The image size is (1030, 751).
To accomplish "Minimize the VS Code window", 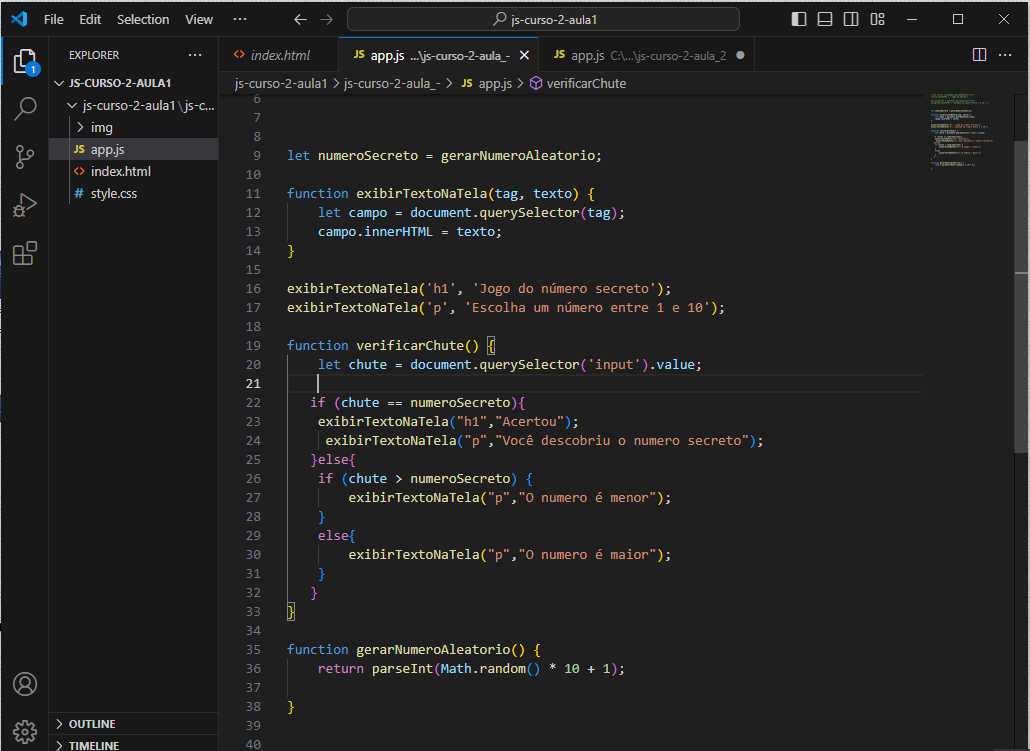I will tap(912, 19).
